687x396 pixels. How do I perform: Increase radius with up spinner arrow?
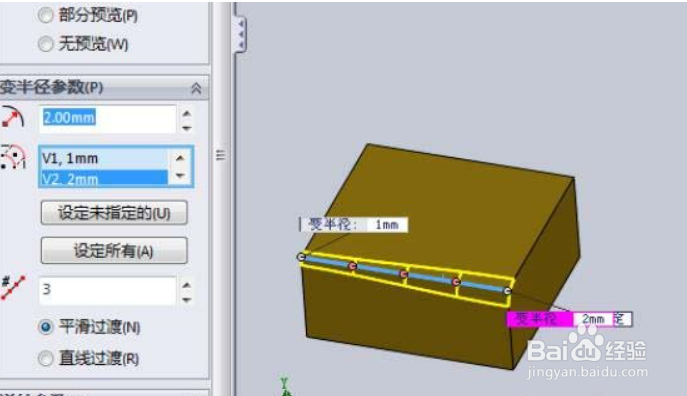coord(187,113)
